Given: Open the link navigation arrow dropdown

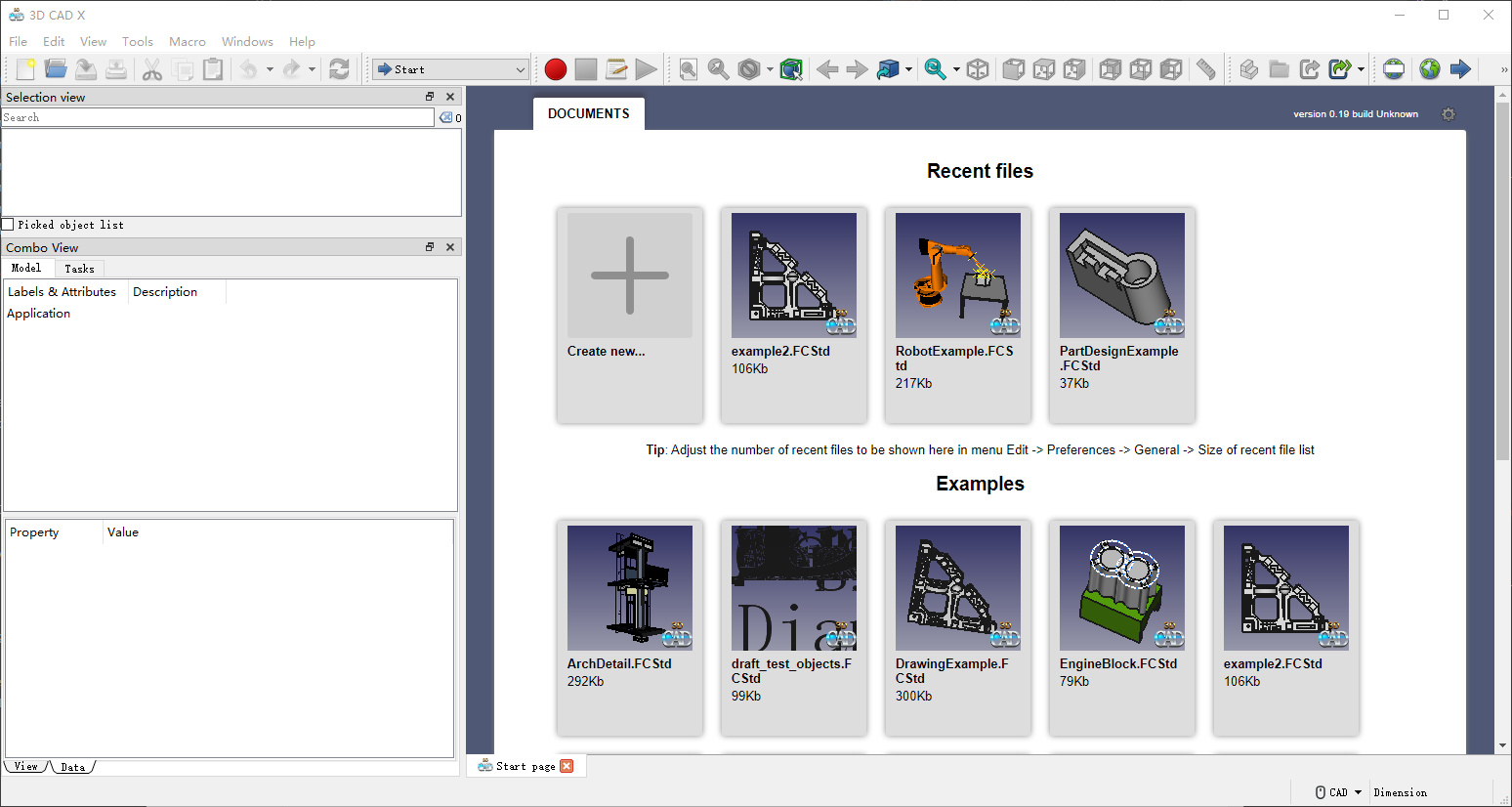Looking at the screenshot, I should pos(908,69).
